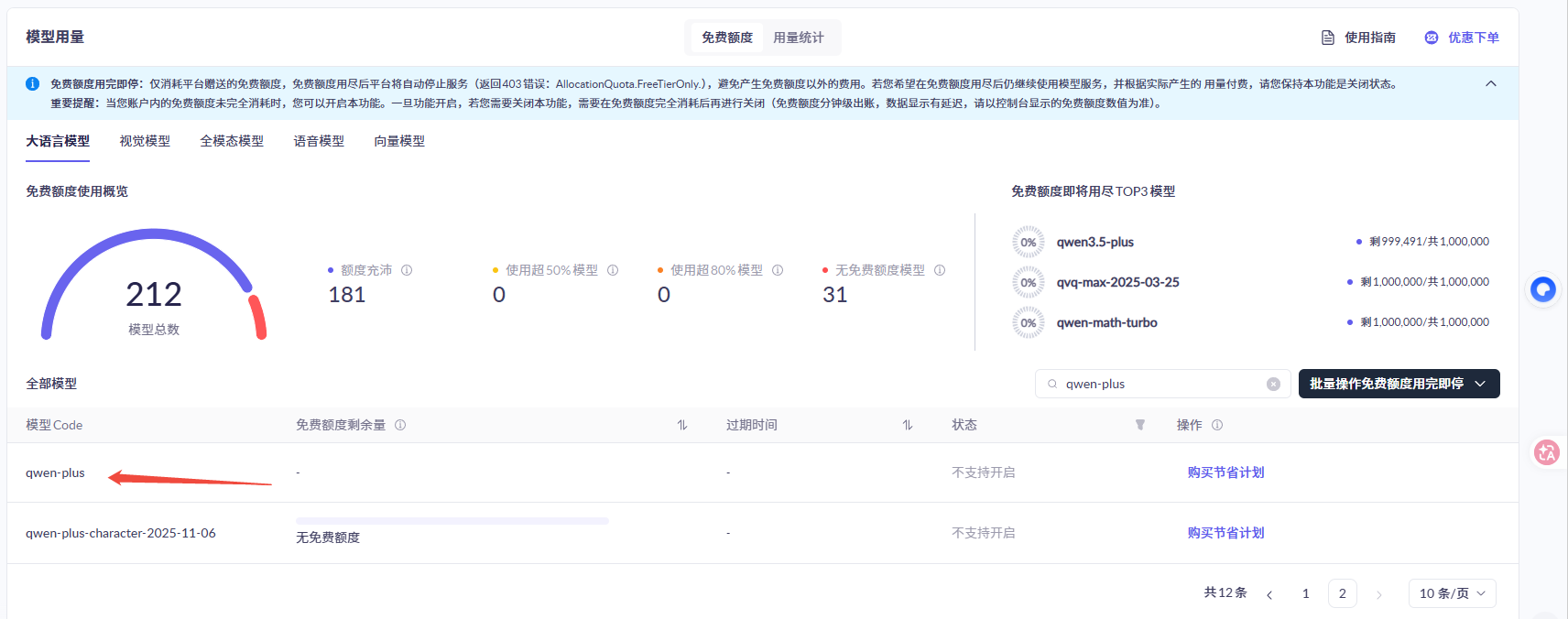Open the 优惠下单 link
Screen dimensions: 1568x619
pos(1474,38)
